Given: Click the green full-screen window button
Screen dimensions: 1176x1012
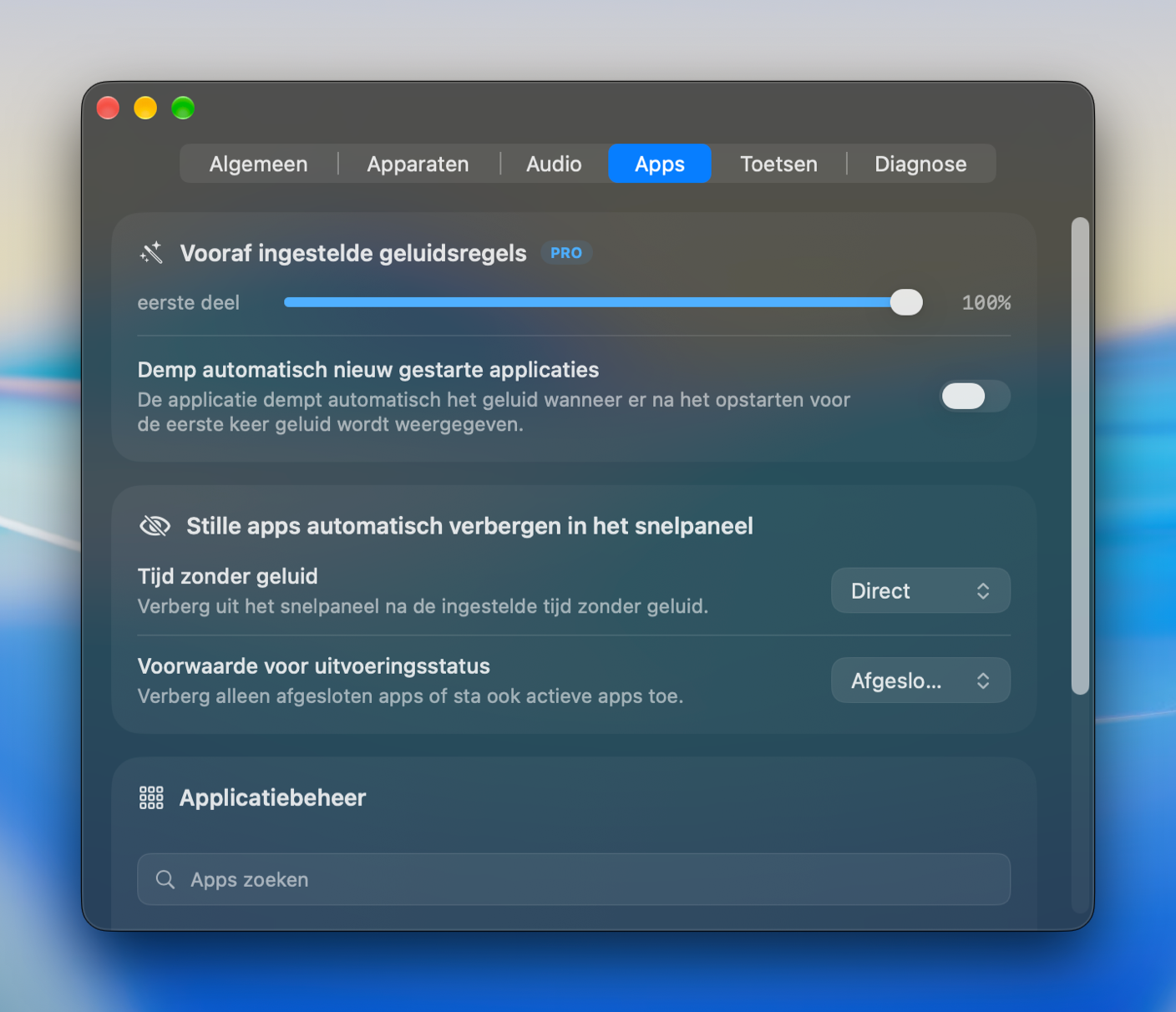Looking at the screenshot, I should (183, 108).
